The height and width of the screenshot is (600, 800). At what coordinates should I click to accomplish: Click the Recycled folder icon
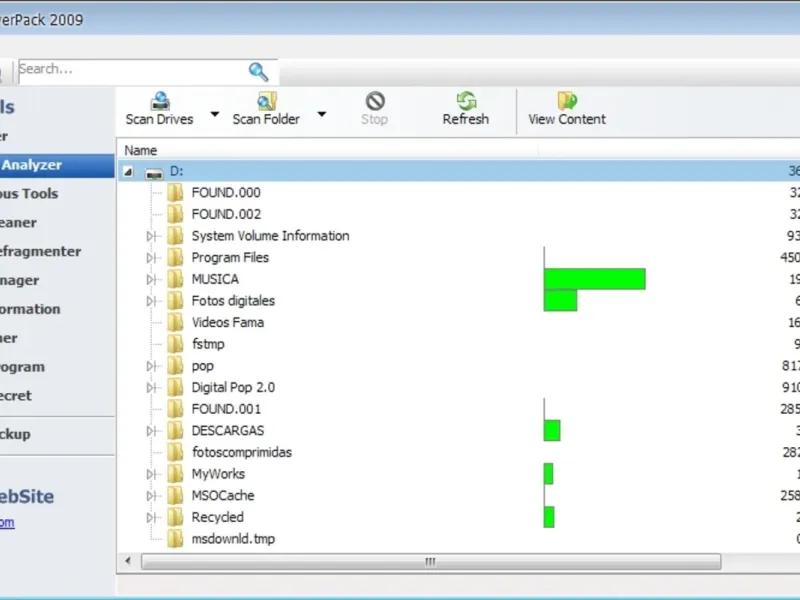pyautogui.click(x=175, y=517)
